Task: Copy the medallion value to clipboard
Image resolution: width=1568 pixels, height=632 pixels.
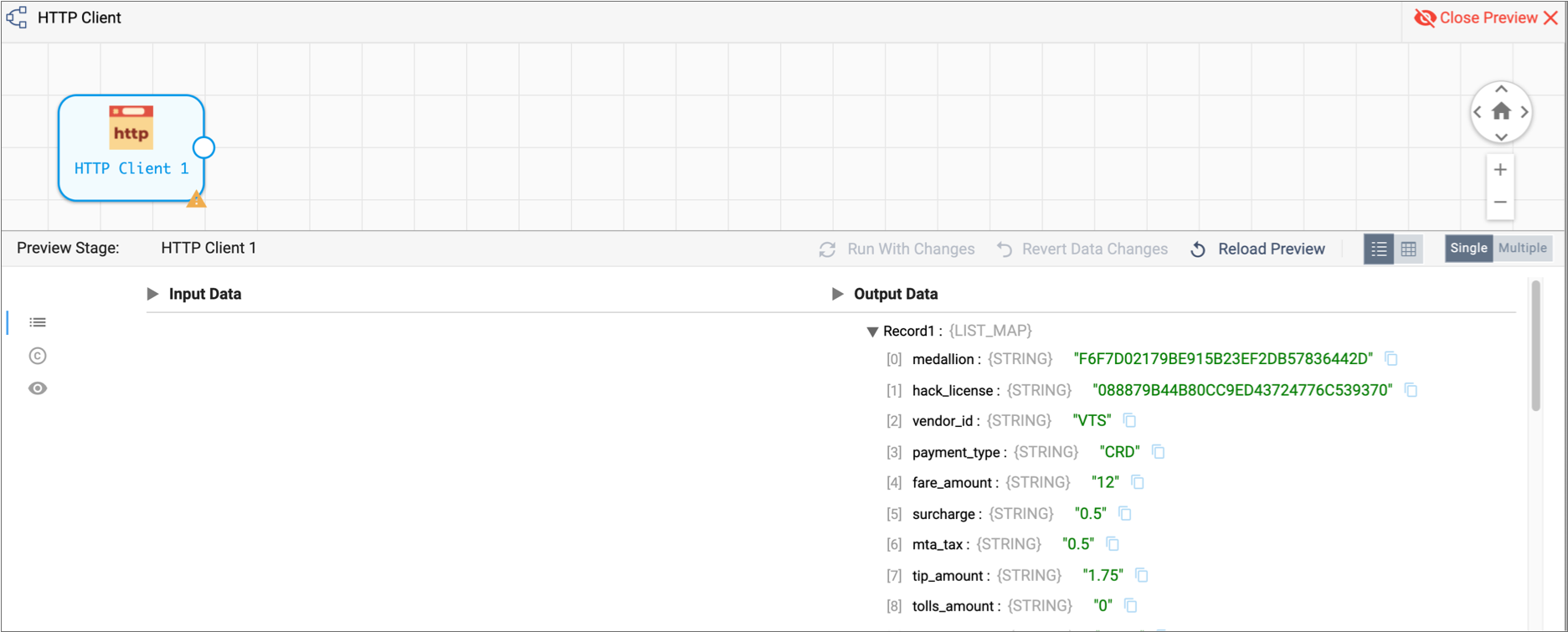Action: (1391, 359)
